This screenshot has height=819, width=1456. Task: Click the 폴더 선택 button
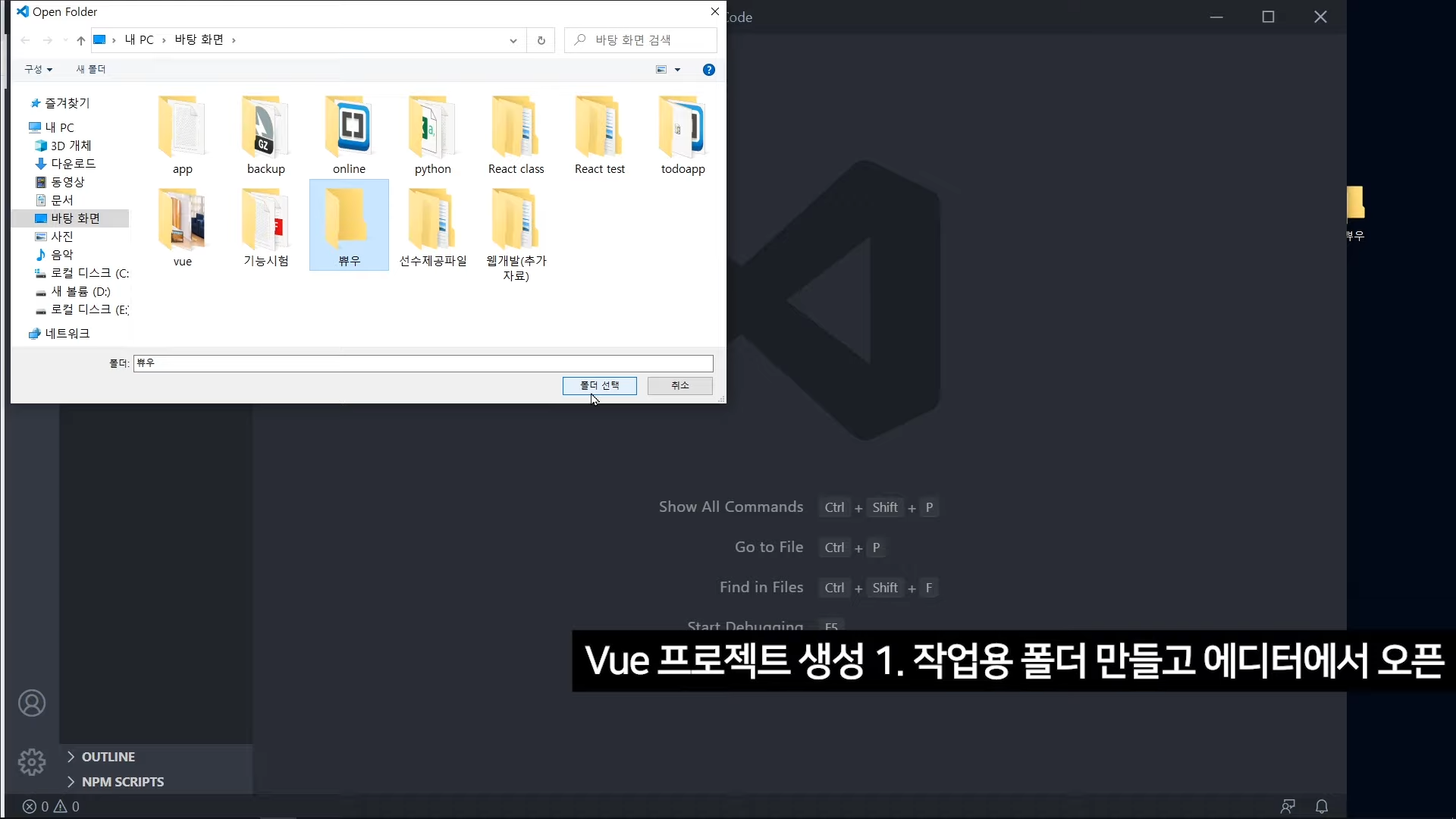[599, 385]
